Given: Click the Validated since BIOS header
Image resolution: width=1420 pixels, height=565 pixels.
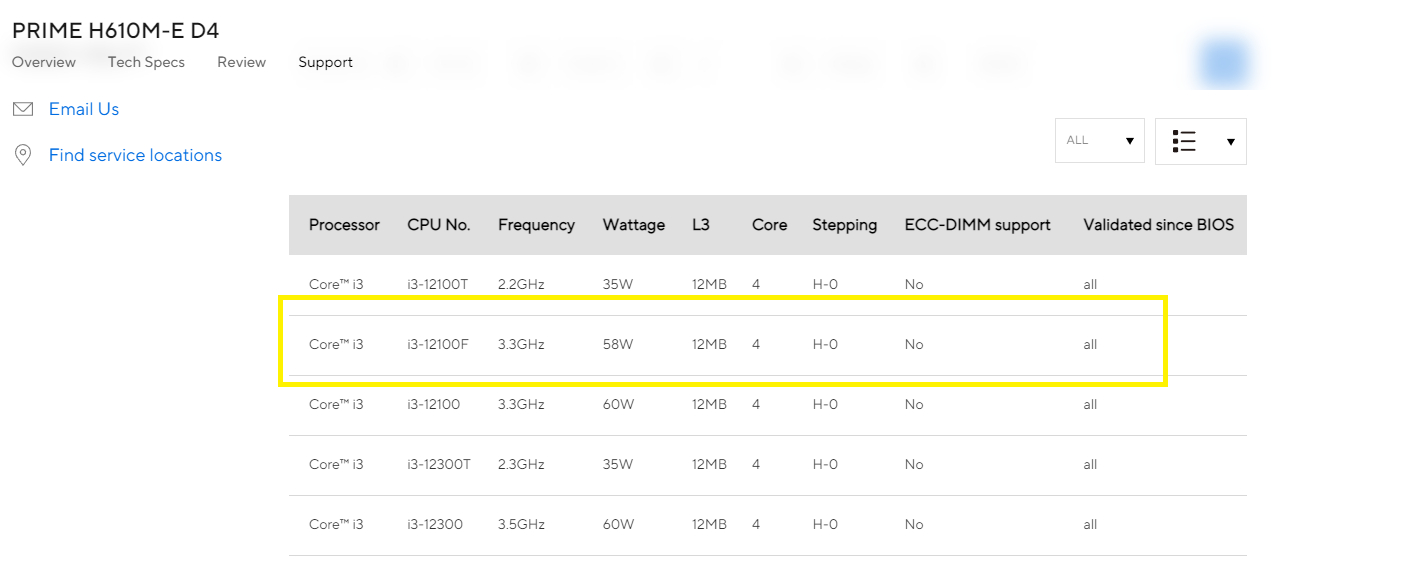Looking at the screenshot, I should [1159, 225].
